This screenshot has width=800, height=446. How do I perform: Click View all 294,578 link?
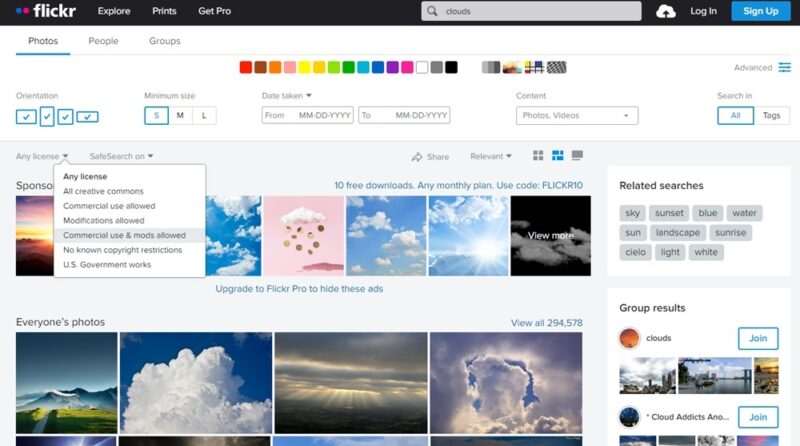pyautogui.click(x=546, y=323)
